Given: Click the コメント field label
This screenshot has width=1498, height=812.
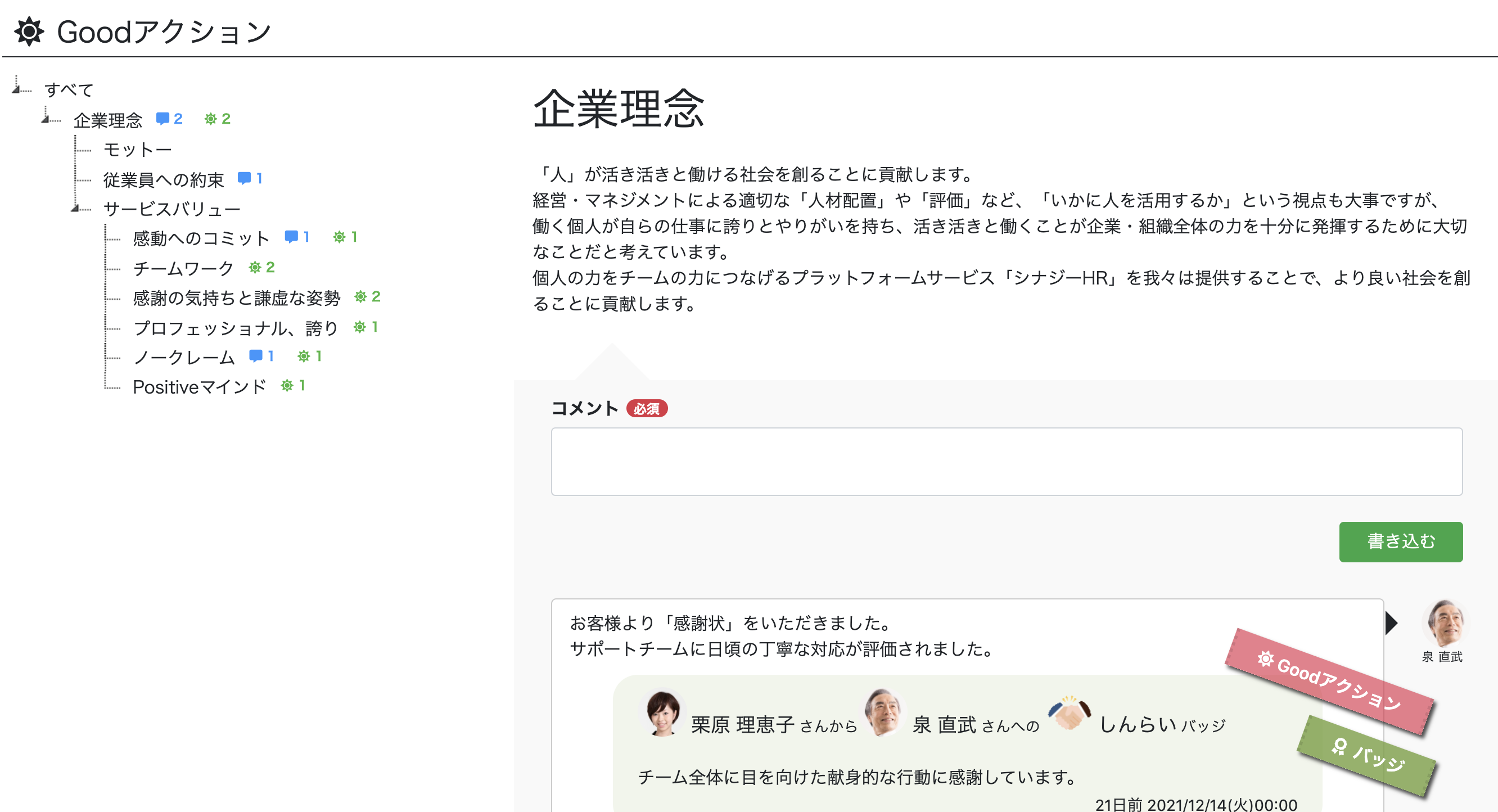Looking at the screenshot, I should (x=584, y=408).
